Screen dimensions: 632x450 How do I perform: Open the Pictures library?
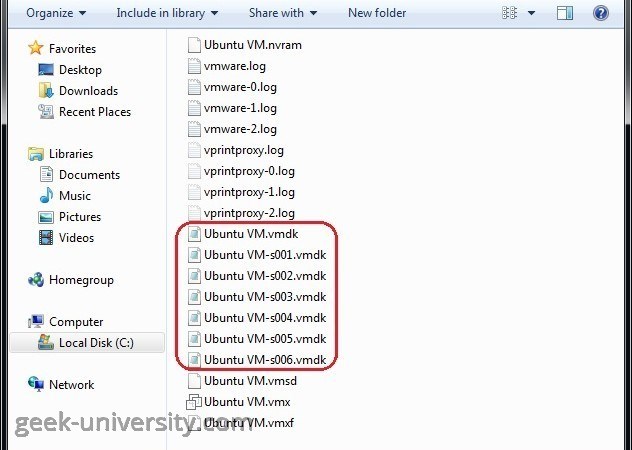coord(80,217)
